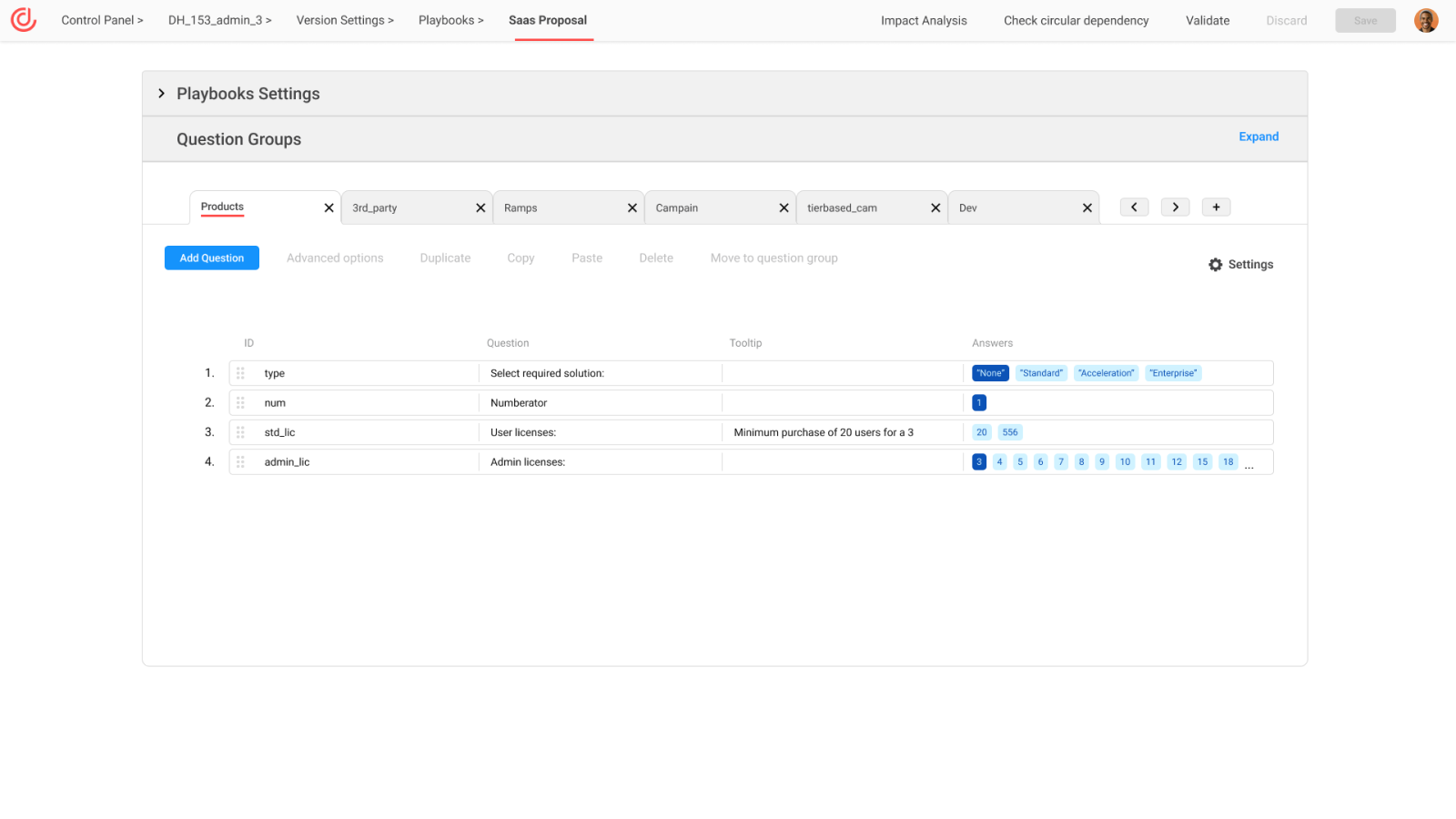The image size is (1456, 819).
Task: Add a new question group tab
Action: click(1216, 207)
